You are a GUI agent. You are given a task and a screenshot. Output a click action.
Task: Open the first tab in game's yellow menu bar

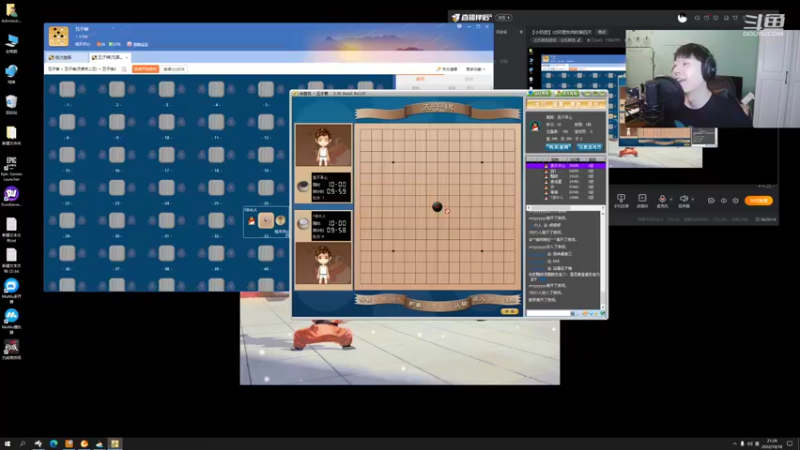click(x=538, y=104)
